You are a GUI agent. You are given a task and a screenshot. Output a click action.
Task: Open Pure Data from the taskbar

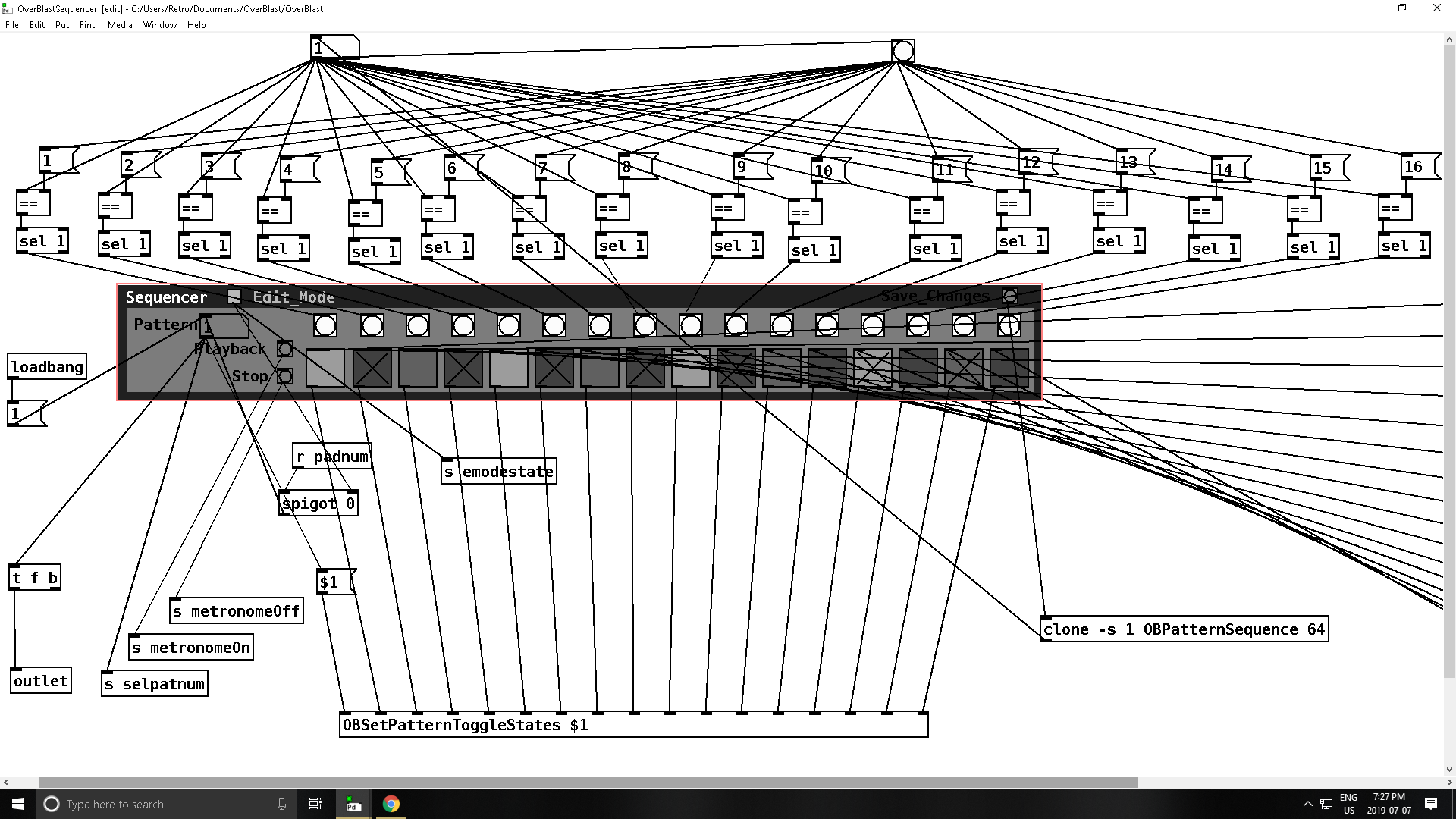353,804
